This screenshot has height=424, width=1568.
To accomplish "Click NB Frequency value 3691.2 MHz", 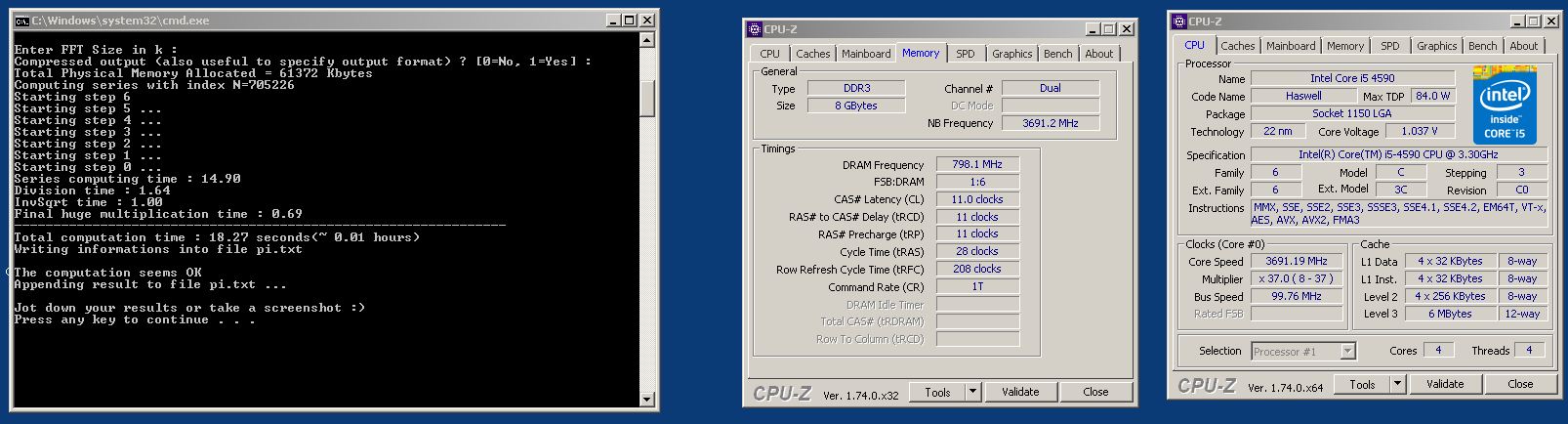I will pos(1051,123).
